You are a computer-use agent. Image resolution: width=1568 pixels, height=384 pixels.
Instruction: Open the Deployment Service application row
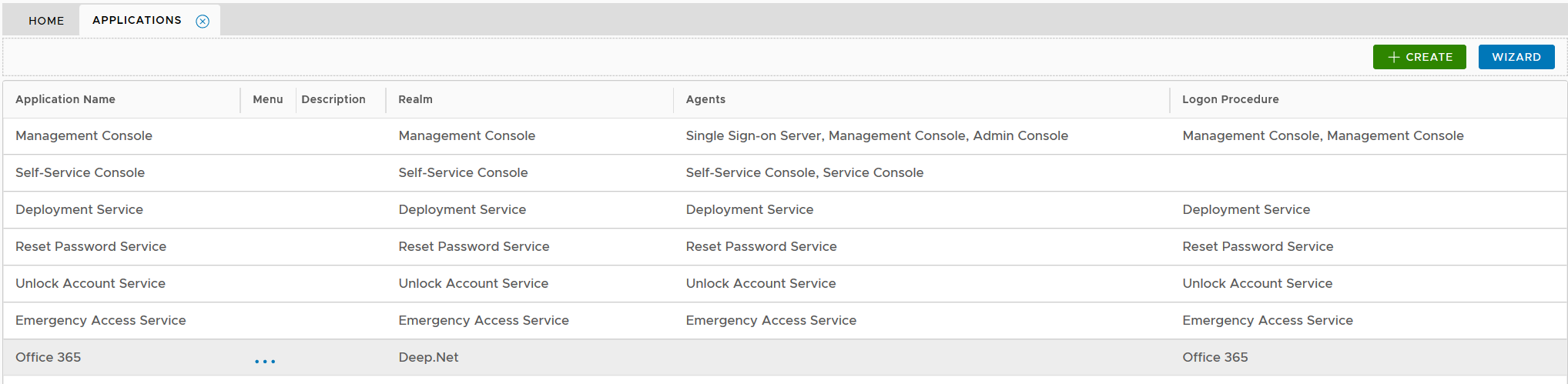tap(79, 209)
